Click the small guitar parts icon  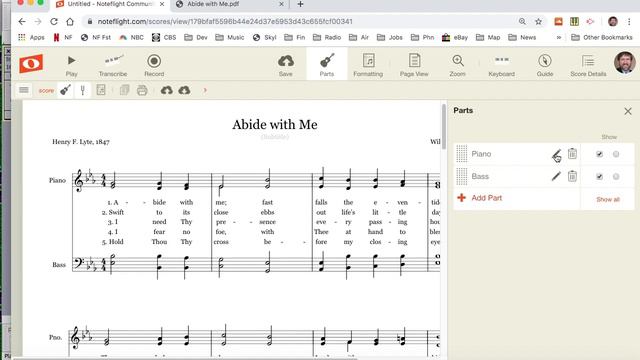(65, 90)
